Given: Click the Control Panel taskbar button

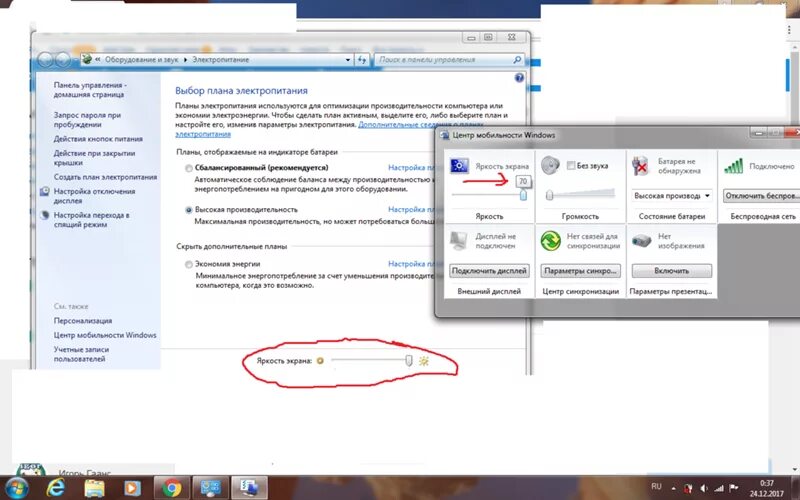Looking at the screenshot, I should 210,488.
